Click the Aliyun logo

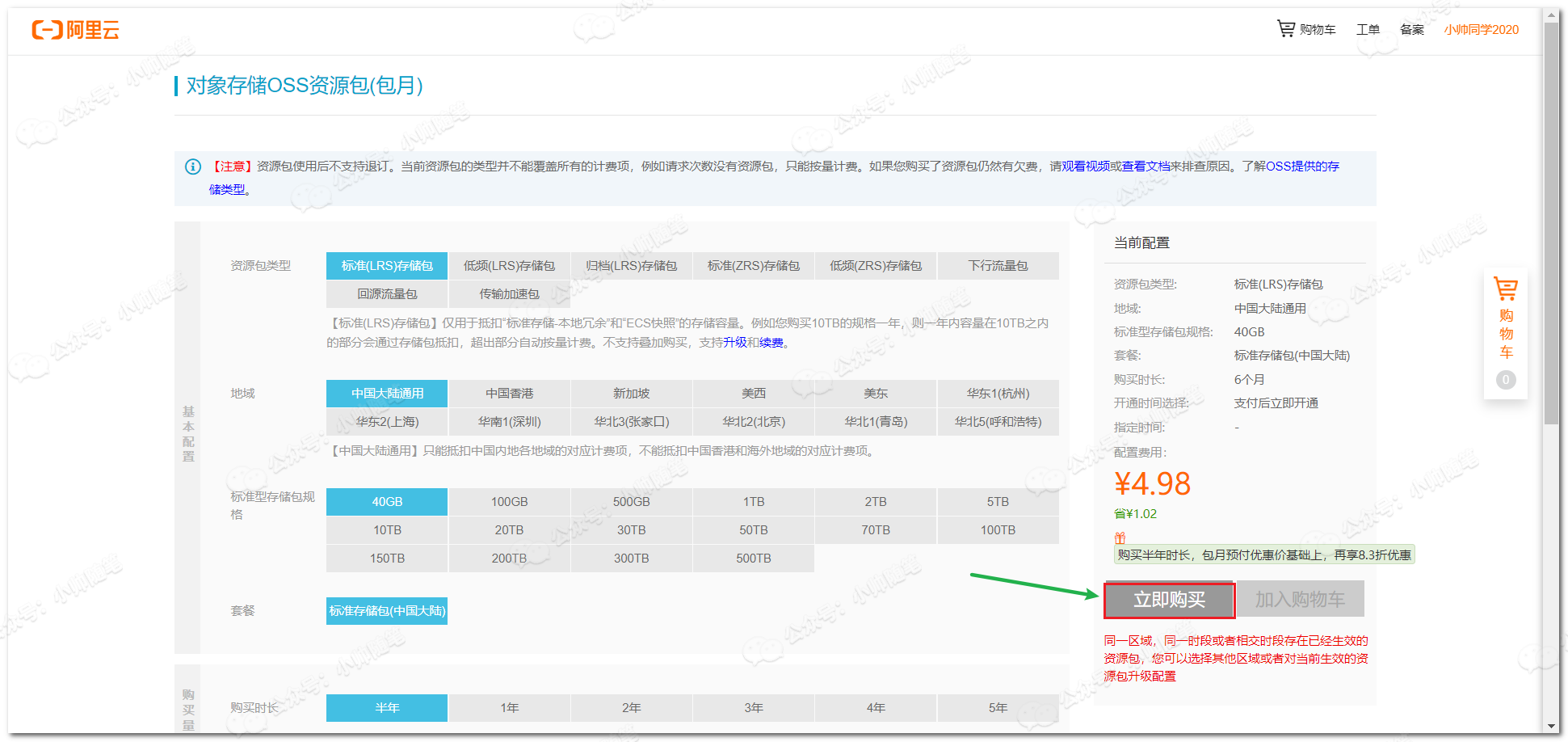pyautogui.click(x=75, y=30)
